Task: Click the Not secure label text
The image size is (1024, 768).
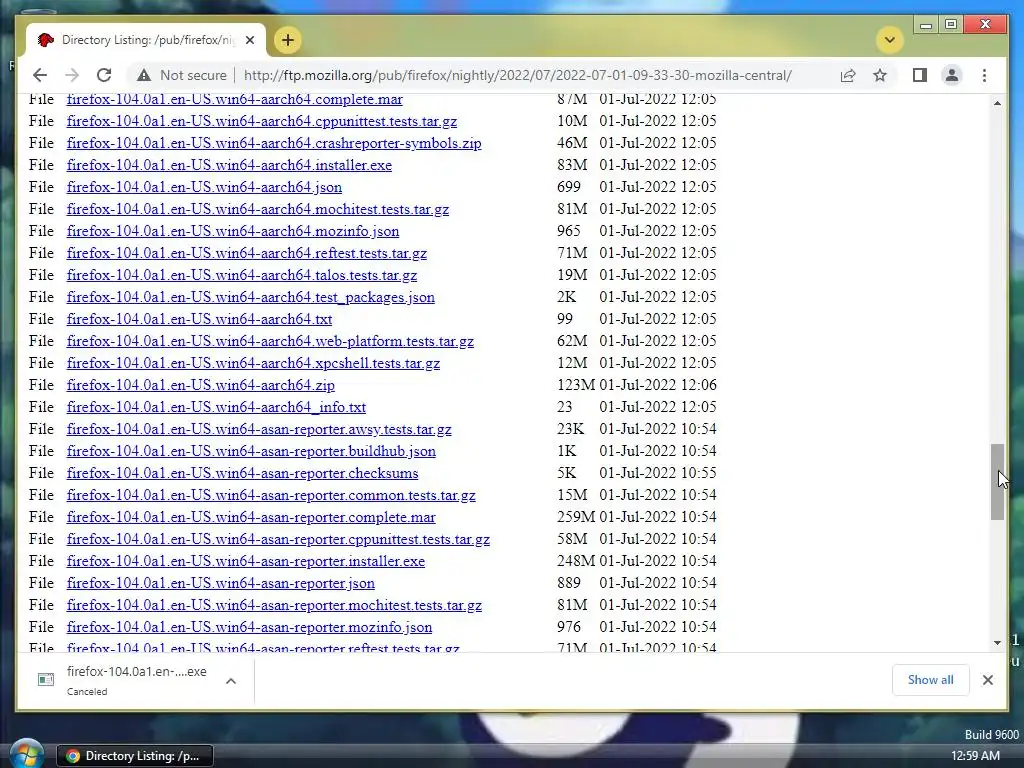Action: click(193, 75)
